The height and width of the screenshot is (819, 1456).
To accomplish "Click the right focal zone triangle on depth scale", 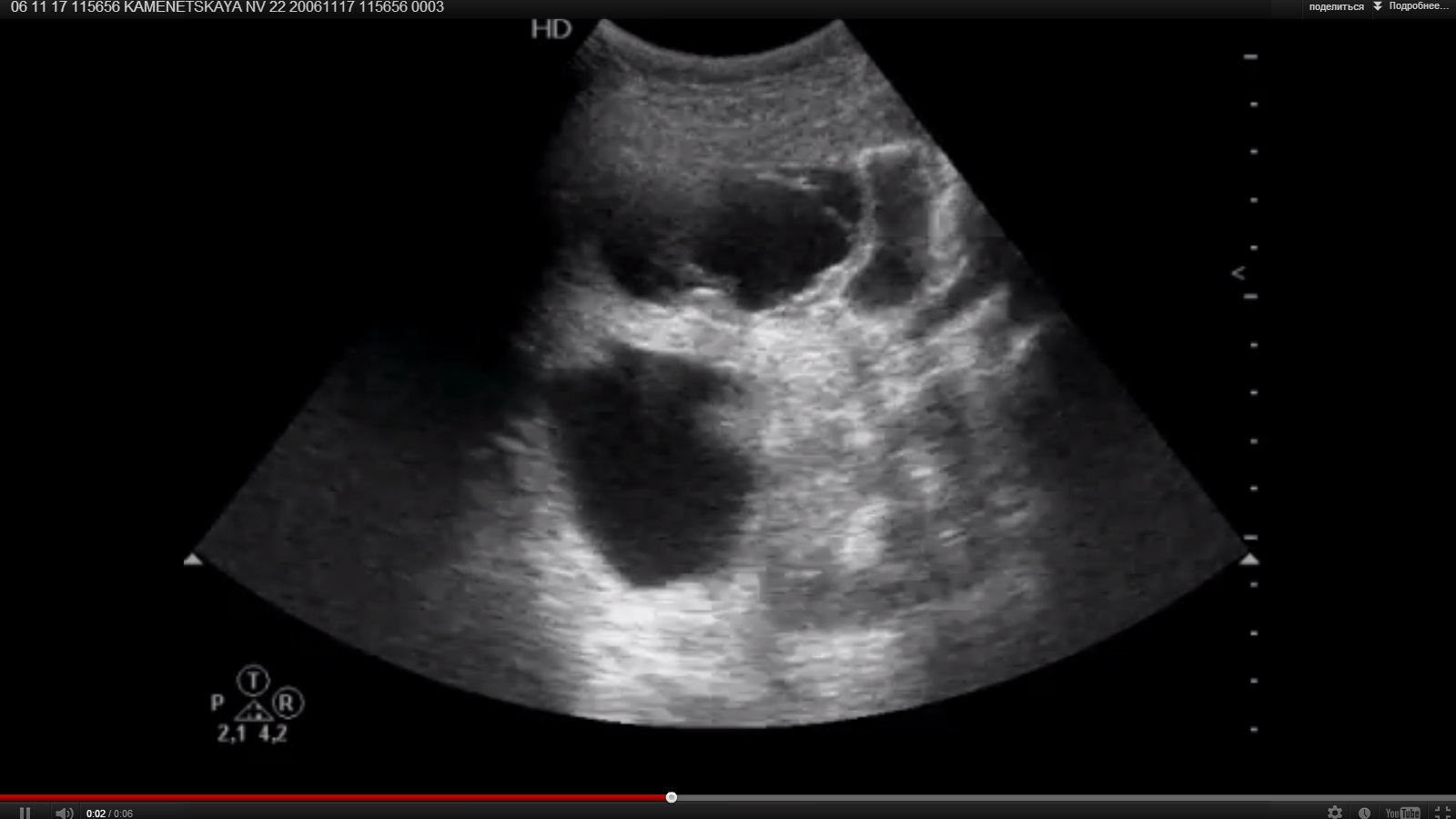I will point(1250,559).
